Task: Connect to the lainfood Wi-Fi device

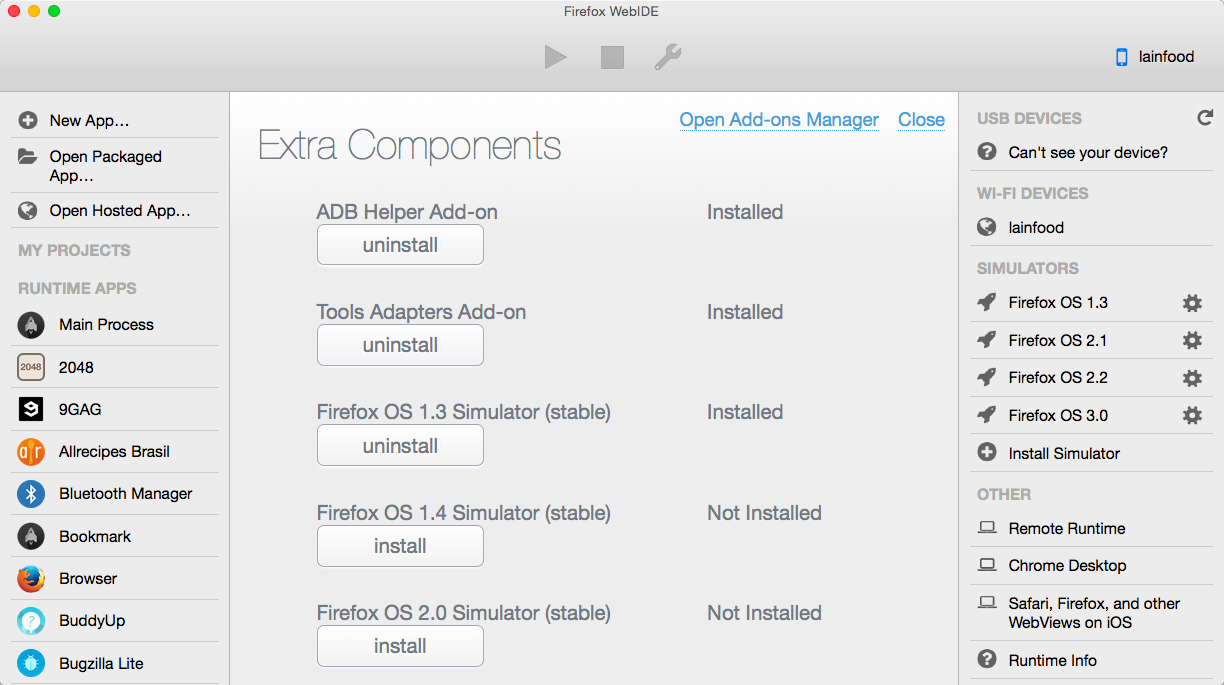Action: (1034, 227)
